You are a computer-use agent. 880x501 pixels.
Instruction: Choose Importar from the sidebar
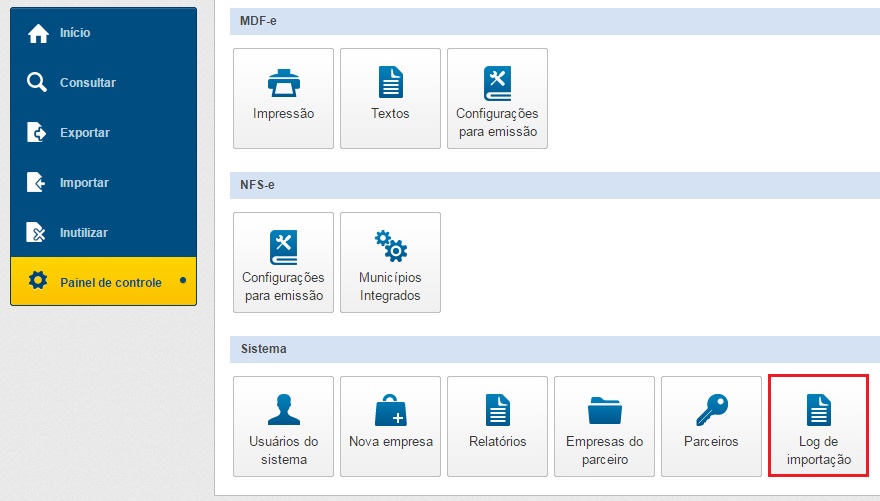point(103,183)
